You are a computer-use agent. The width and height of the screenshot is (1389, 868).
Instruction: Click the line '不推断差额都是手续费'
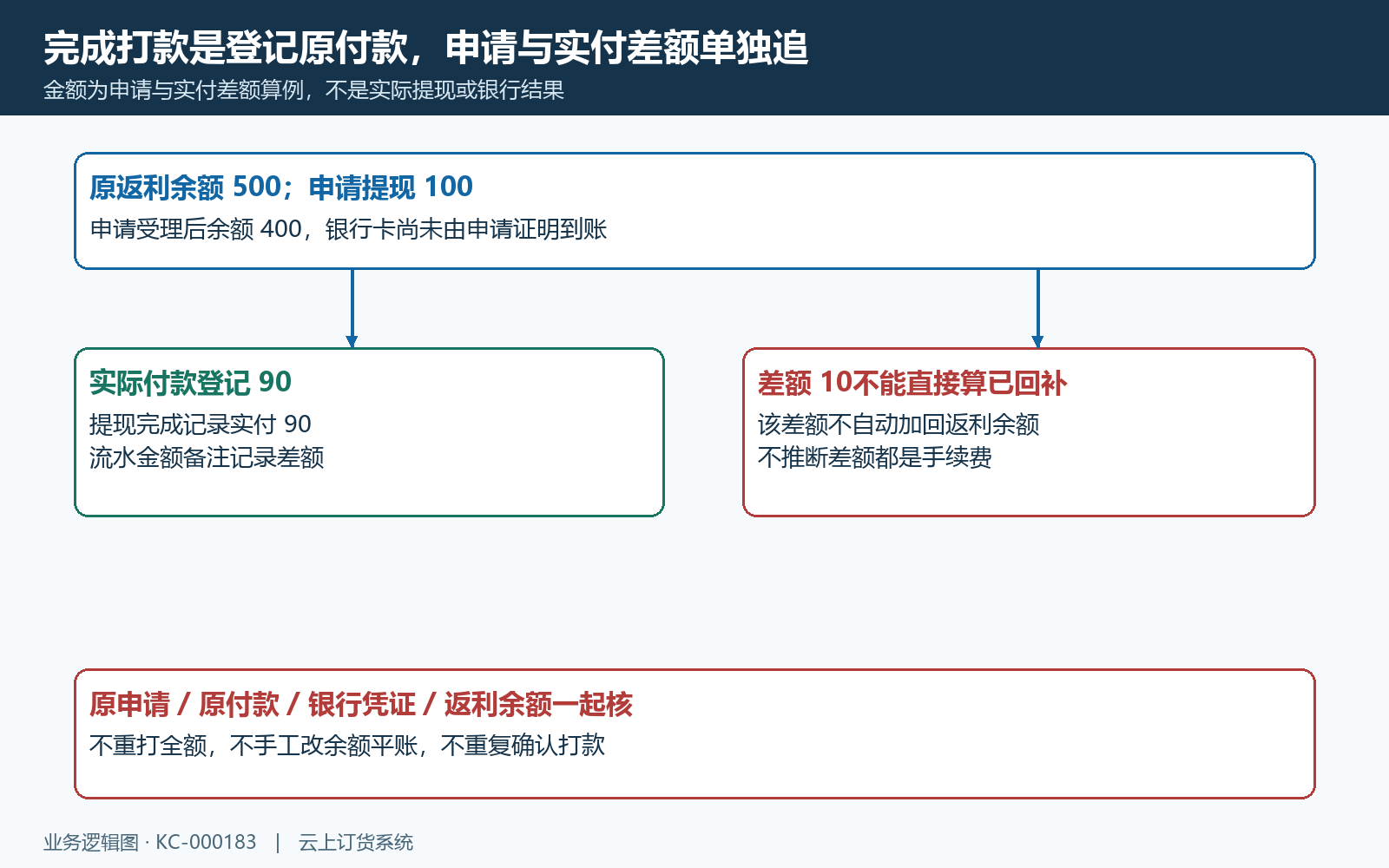(875, 457)
